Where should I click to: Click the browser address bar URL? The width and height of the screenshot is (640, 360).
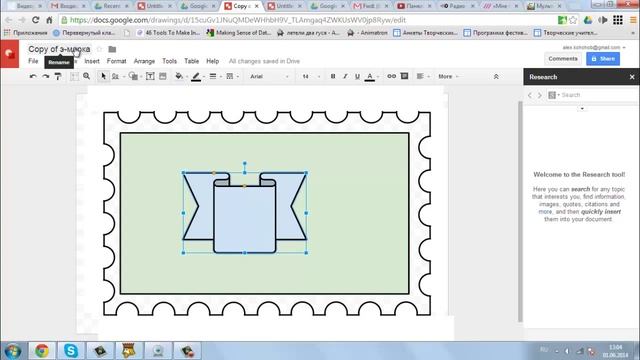[x=238, y=20]
